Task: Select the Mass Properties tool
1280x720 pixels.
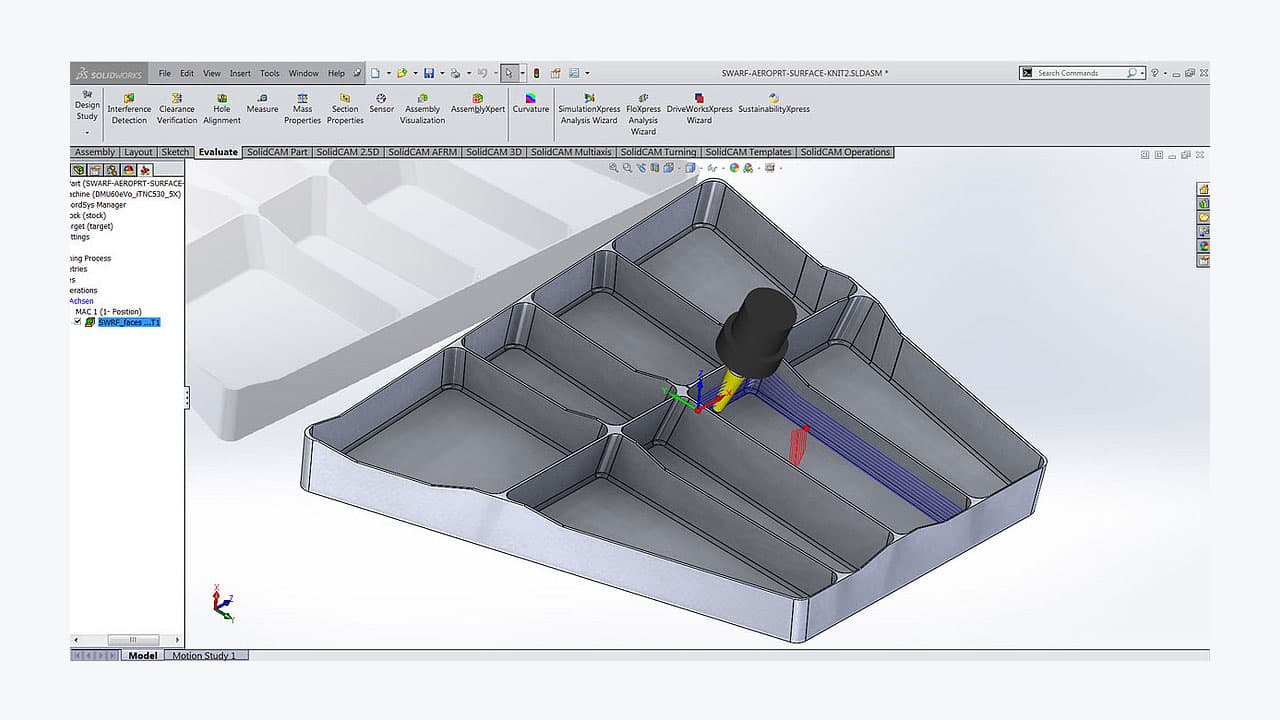Action: 302,105
